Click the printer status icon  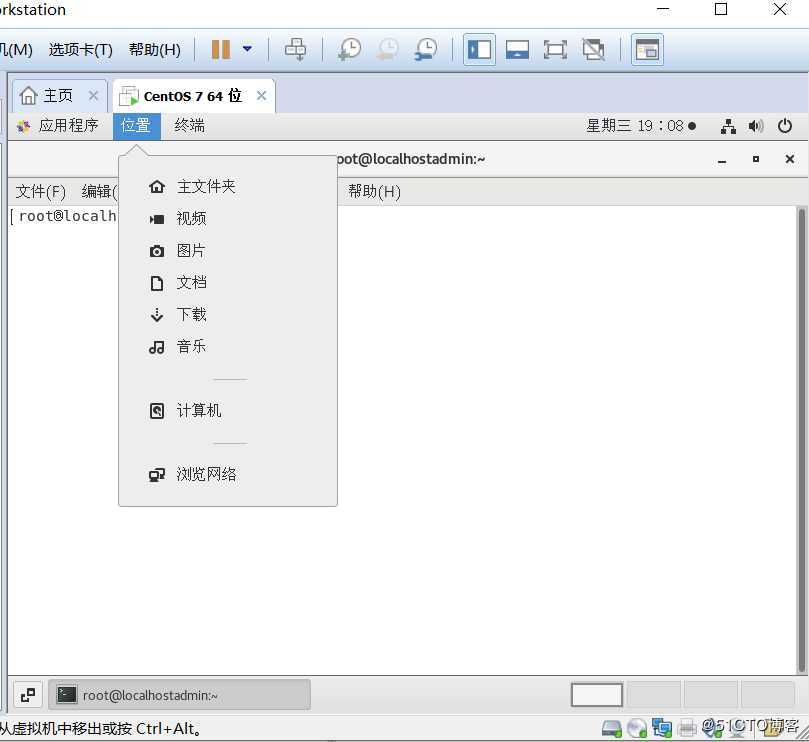click(687, 729)
